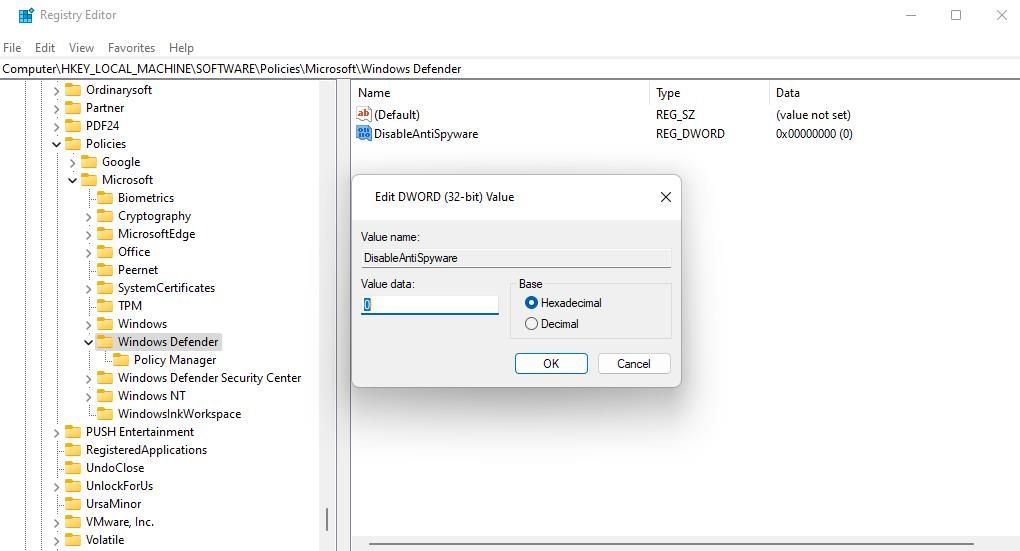Open the Help menu
The height and width of the screenshot is (551, 1020).
pos(181,47)
